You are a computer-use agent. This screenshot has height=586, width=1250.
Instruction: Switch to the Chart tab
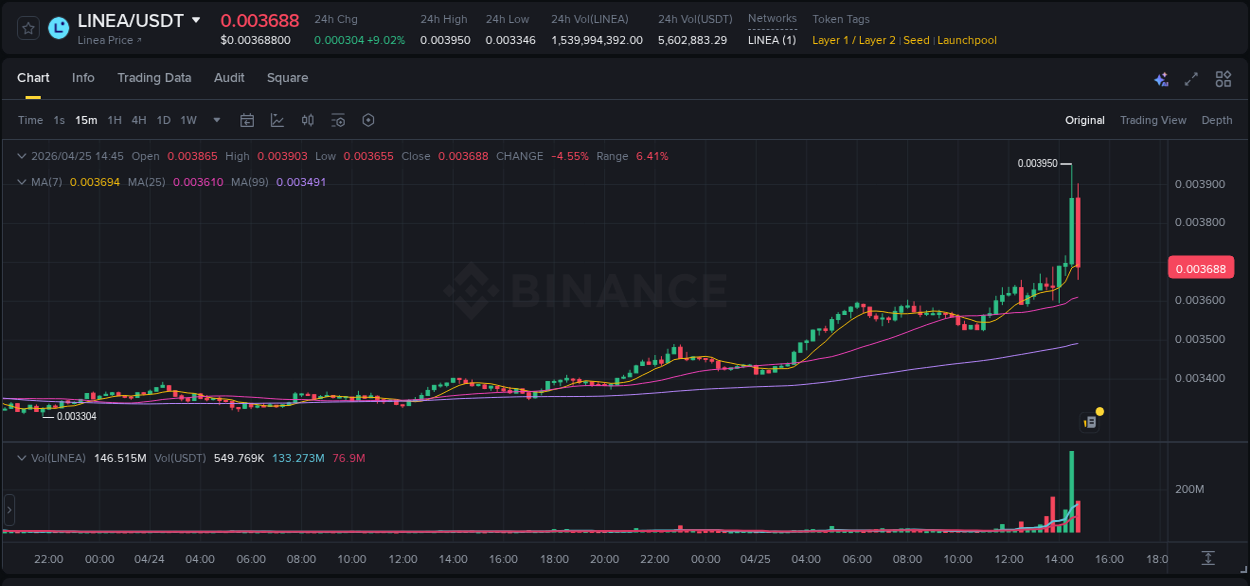[33, 78]
